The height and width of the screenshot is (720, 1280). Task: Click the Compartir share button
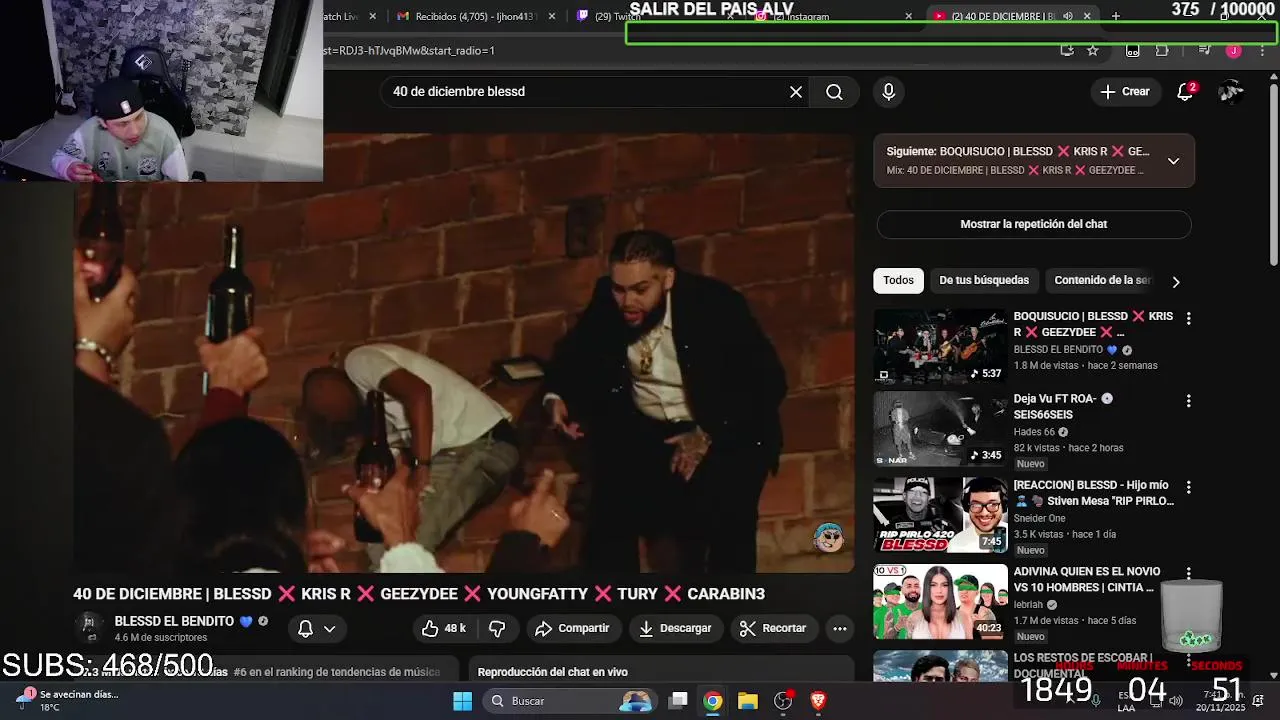[x=572, y=628]
